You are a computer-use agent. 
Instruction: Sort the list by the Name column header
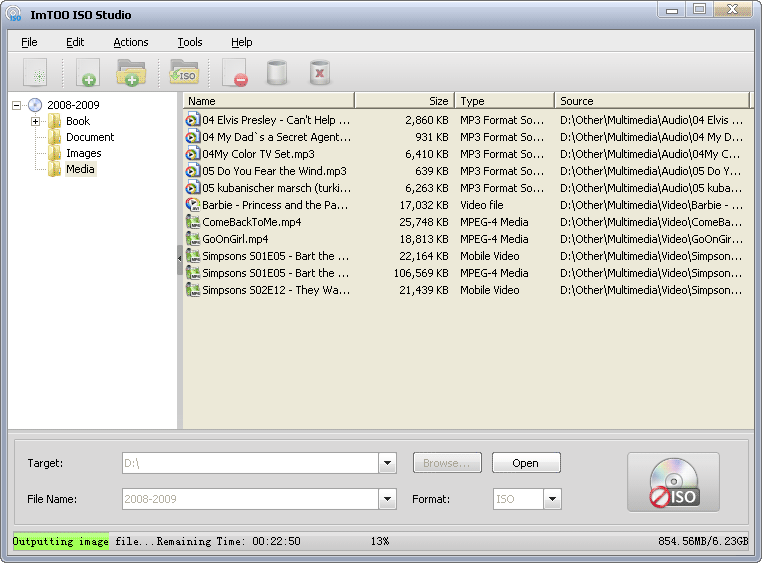(269, 101)
